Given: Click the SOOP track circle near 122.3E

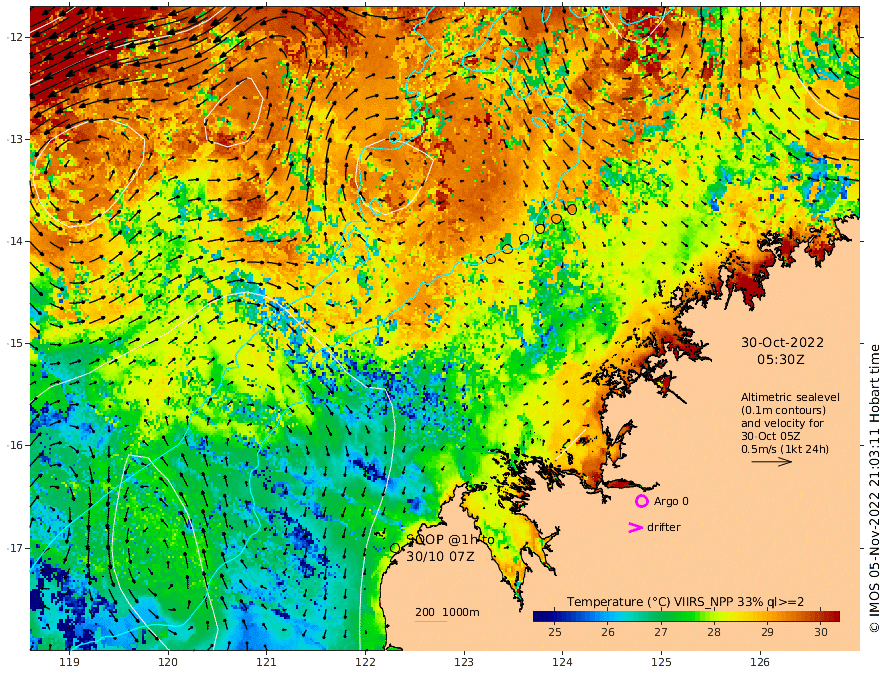Looking at the screenshot, I should click(395, 548).
